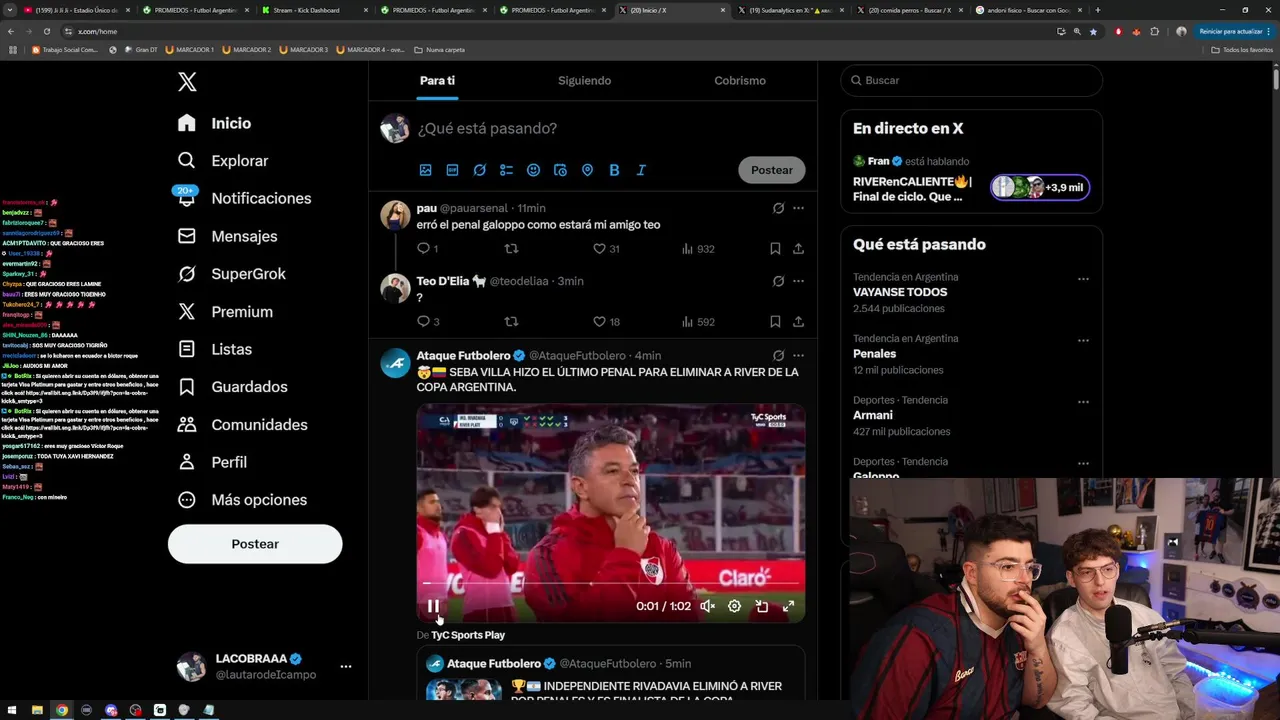Open Mensajes in sidebar
The height and width of the screenshot is (720, 1280).
(x=227, y=236)
